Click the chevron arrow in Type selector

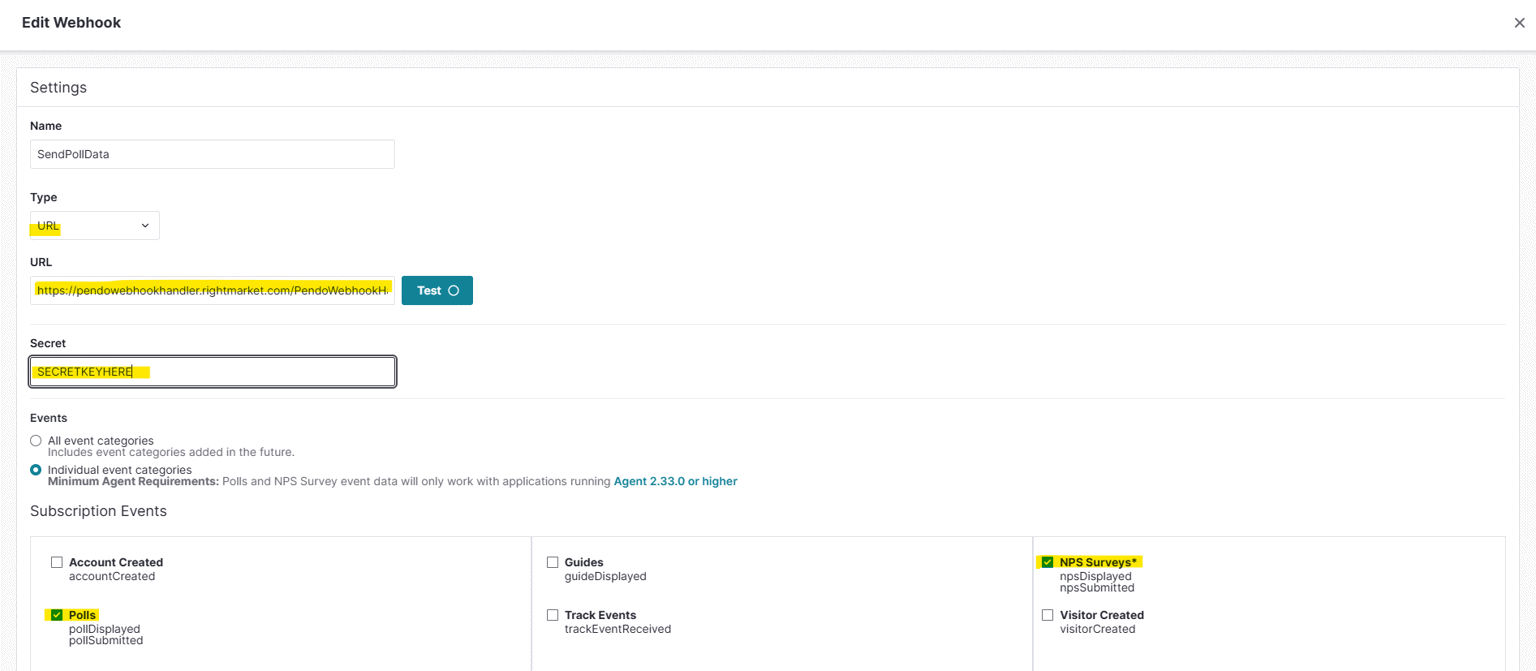[x=145, y=226]
